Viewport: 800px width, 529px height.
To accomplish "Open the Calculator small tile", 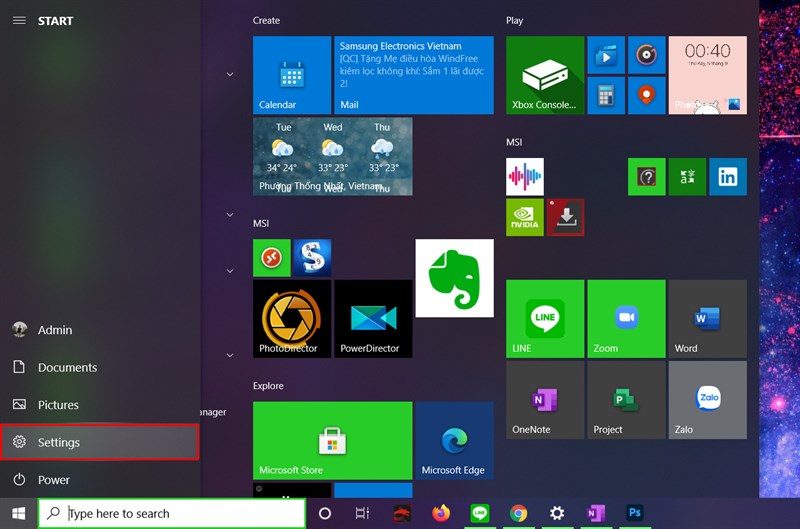I will click(606, 95).
